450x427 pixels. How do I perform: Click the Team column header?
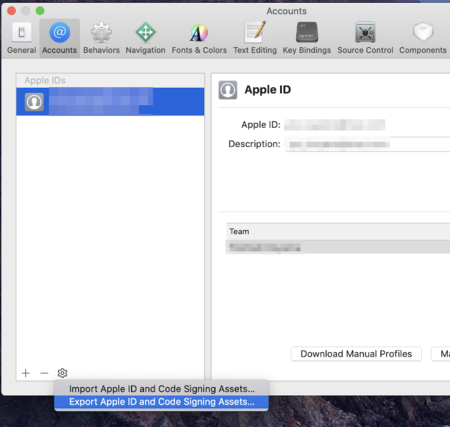[x=338, y=231]
